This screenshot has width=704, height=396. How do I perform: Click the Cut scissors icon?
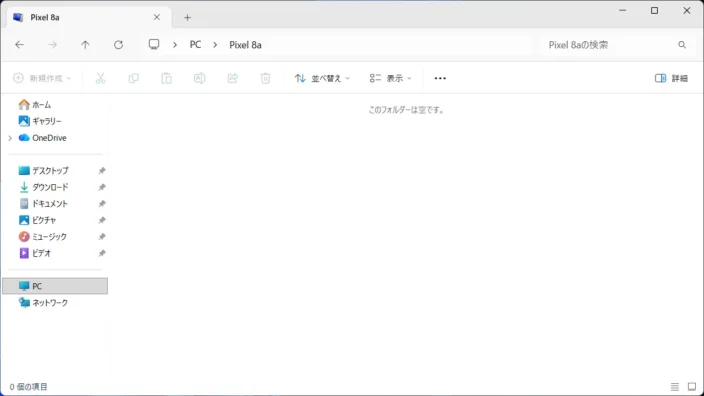point(101,78)
